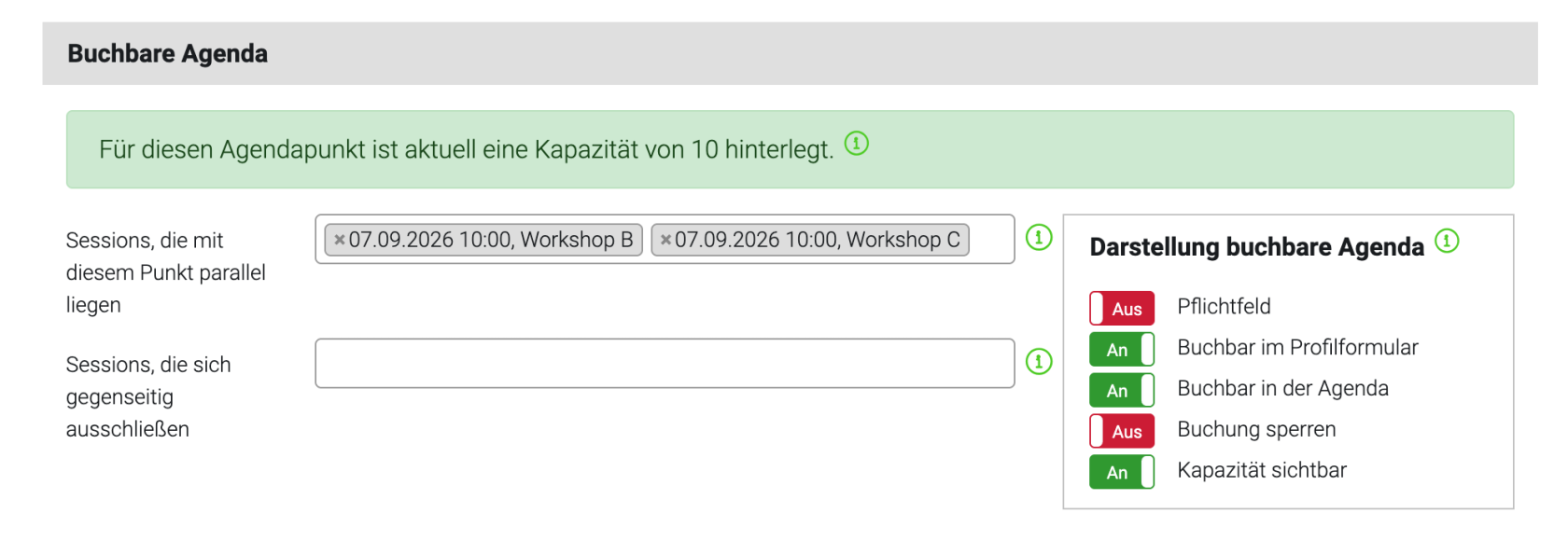Viewport: 1568px width, 541px height.
Task: Click info icon beside parallel sessions field
Action: (x=1039, y=238)
